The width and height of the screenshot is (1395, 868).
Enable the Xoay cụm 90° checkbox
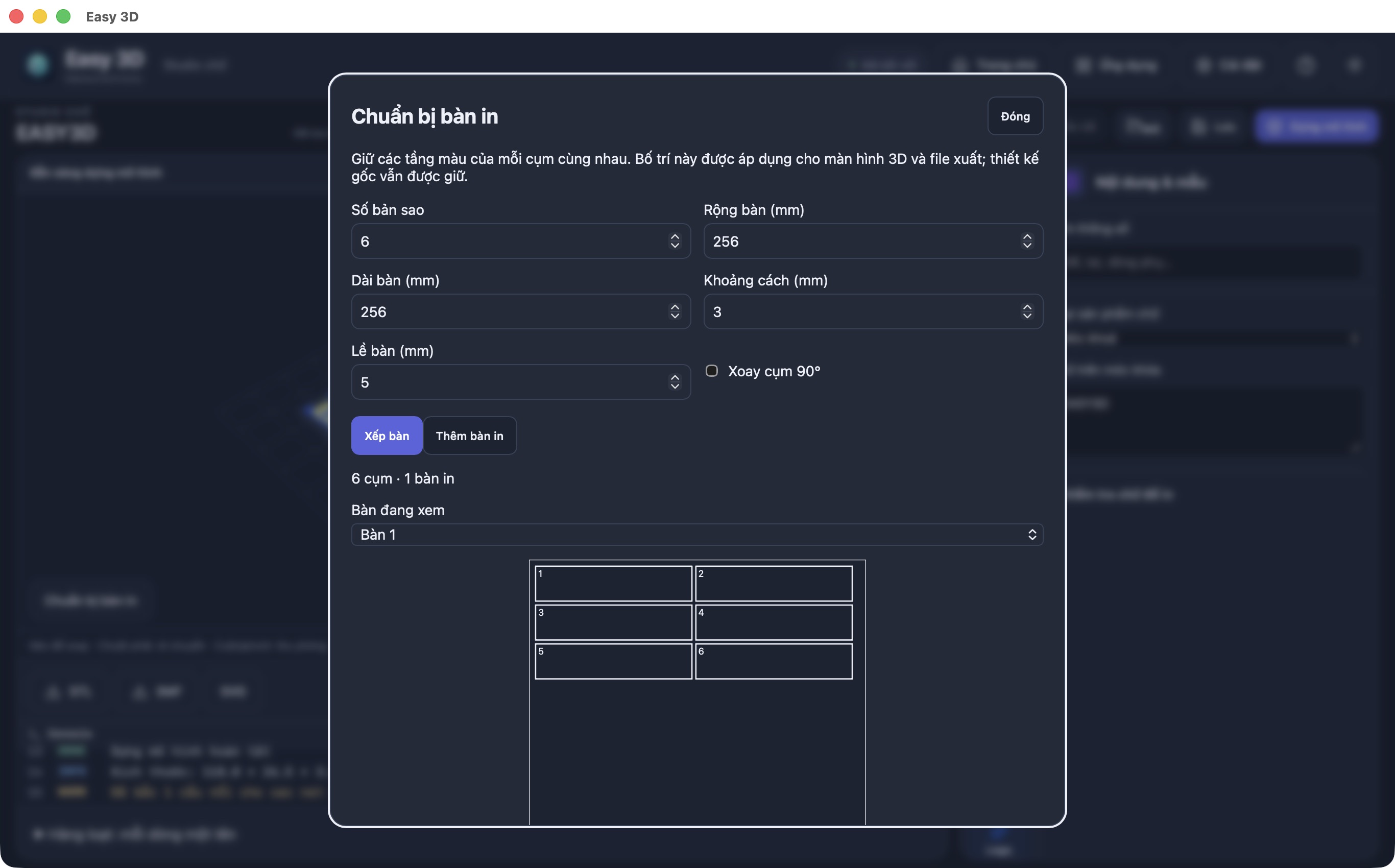click(x=711, y=371)
